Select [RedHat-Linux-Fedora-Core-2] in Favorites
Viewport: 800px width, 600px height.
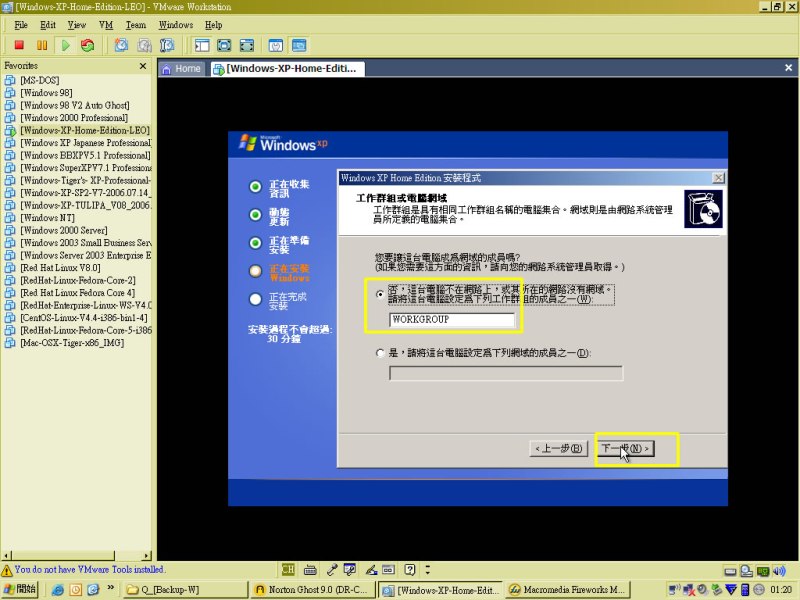78,281
